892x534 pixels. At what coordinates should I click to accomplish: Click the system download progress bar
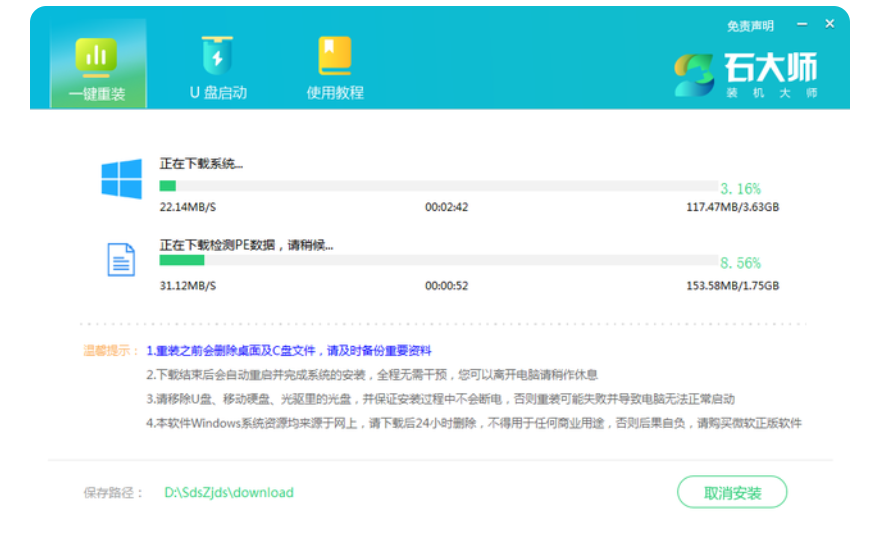click(x=438, y=186)
